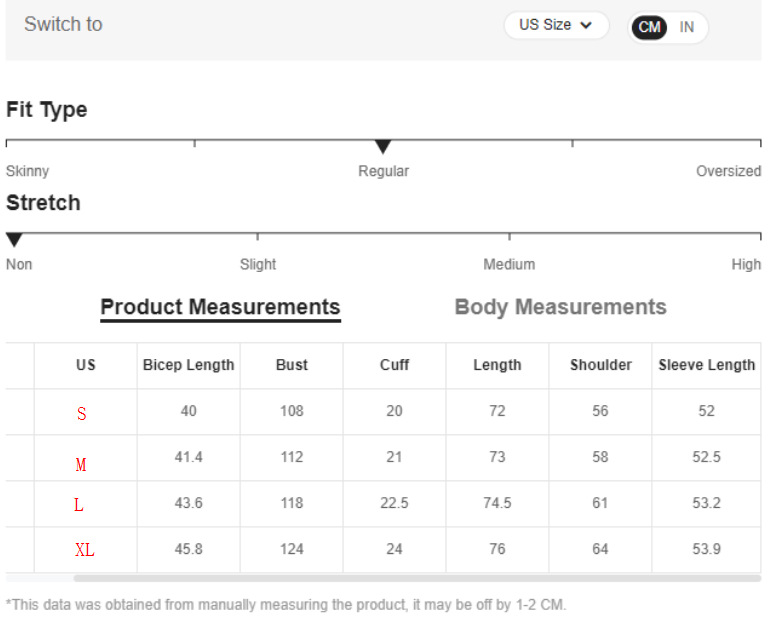776x622 pixels.
Task: Select the L size row label
Action: pyautogui.click(x=79, y=506)
